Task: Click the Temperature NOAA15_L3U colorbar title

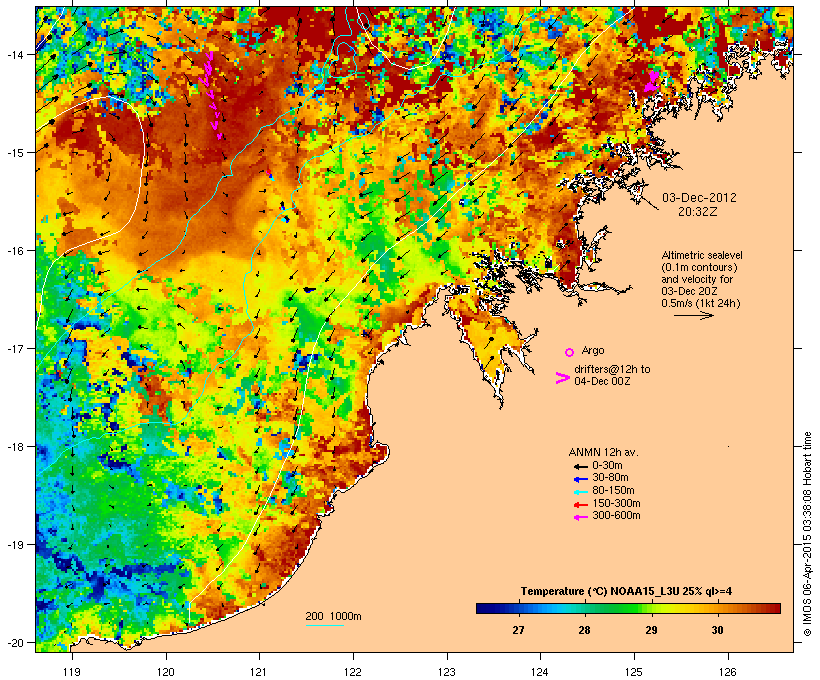Action: [x=627, y=592]
